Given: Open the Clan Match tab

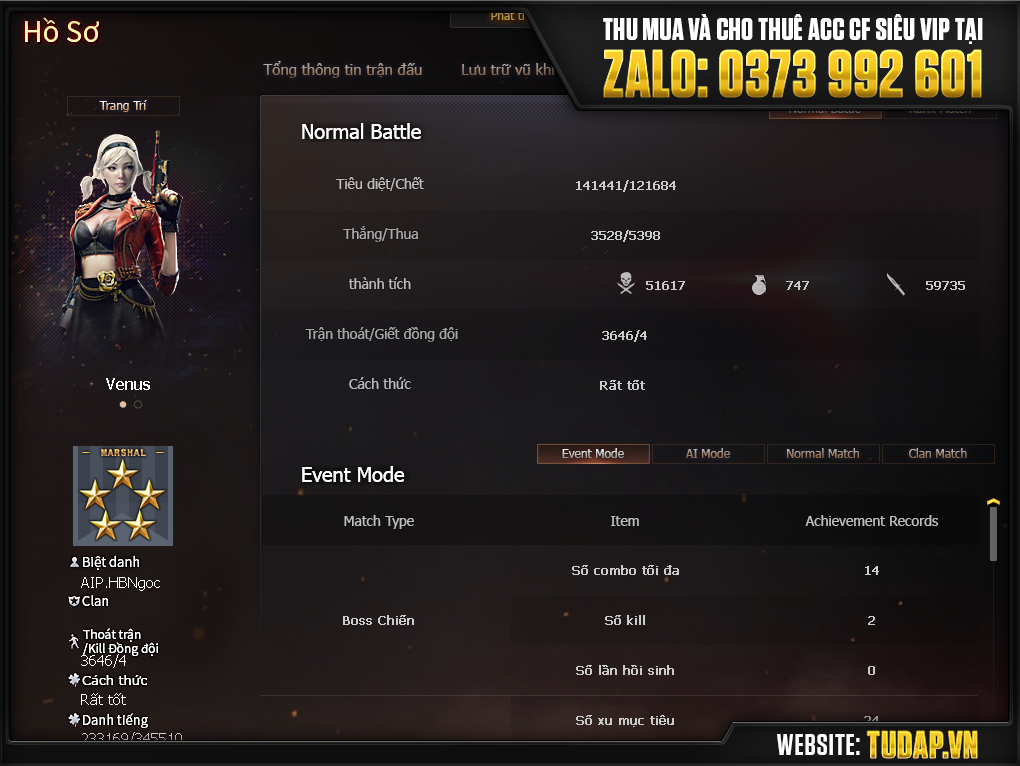Looking at the screenshot, I should click(938, 454).
